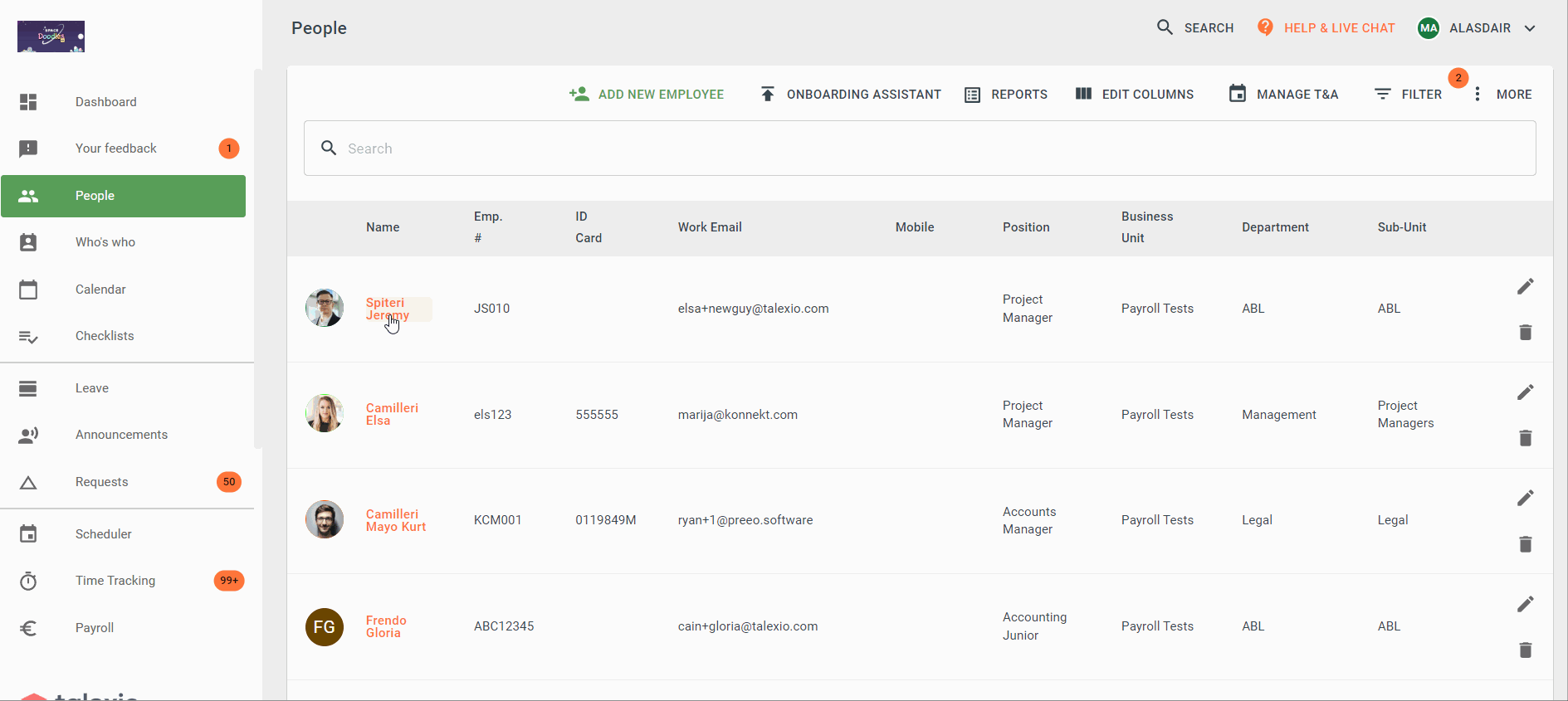Click the Scheduler calendar icon
1568x701 pixels.
pos(28,534)
